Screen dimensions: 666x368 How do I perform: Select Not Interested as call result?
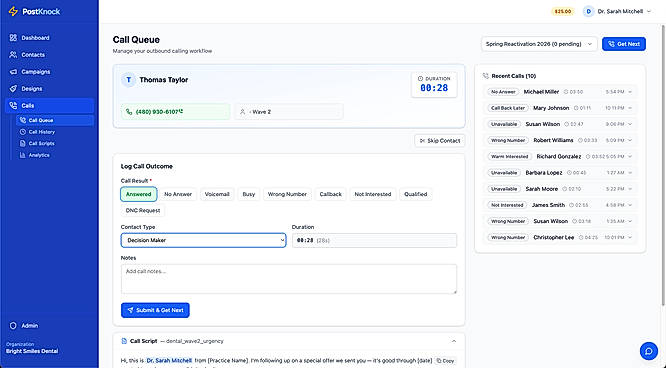373,194
